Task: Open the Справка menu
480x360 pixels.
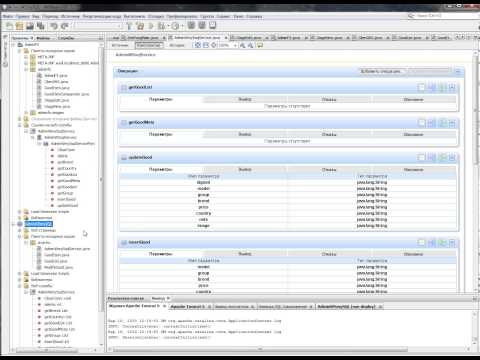Action: 254,16
